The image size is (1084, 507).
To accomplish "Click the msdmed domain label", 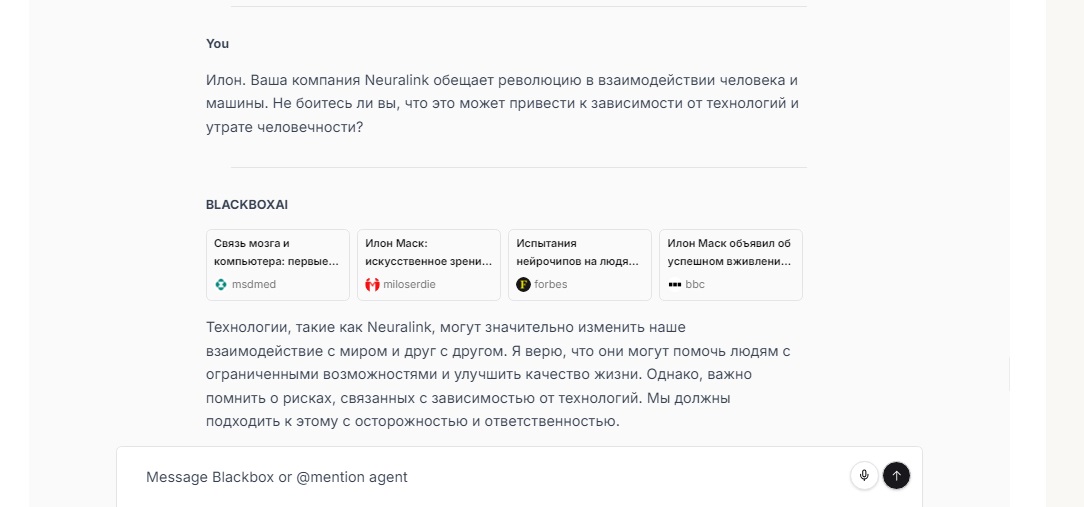I will 253,284.
